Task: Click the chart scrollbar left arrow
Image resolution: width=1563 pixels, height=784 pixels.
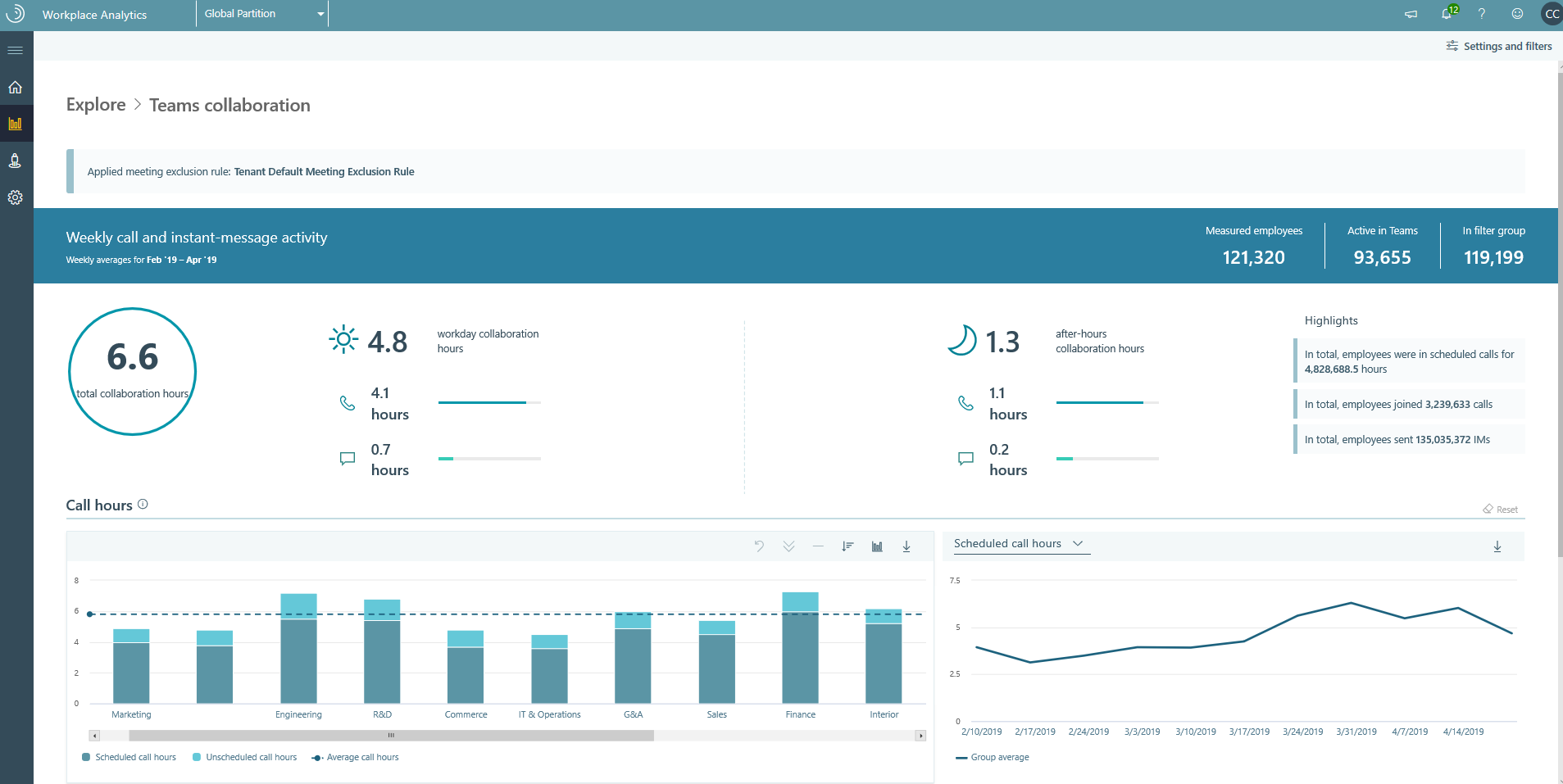Action: [94, 736]
